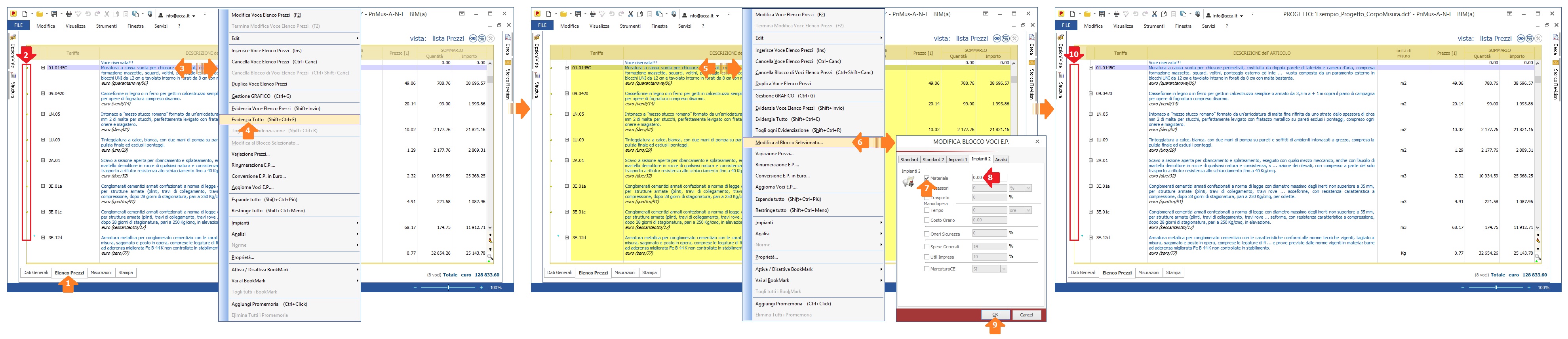Click Struttura icon in right window left sidebar
Viewport: 1568px width, 339px height.
1061,76
